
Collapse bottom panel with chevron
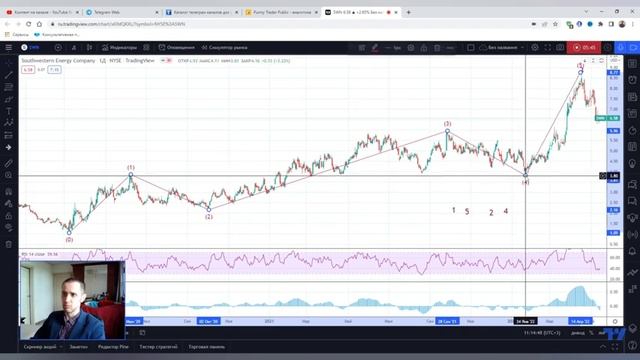pyautogui.click(x=603, y=347)
